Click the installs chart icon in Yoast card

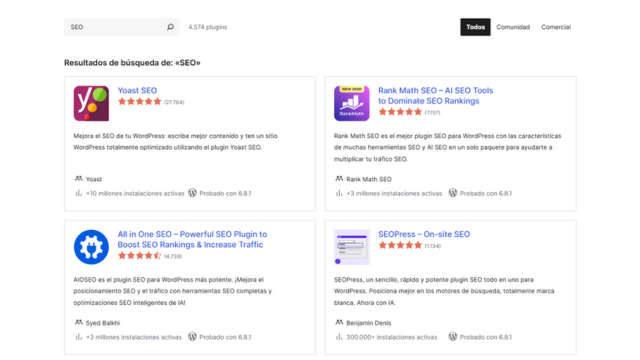78,193
